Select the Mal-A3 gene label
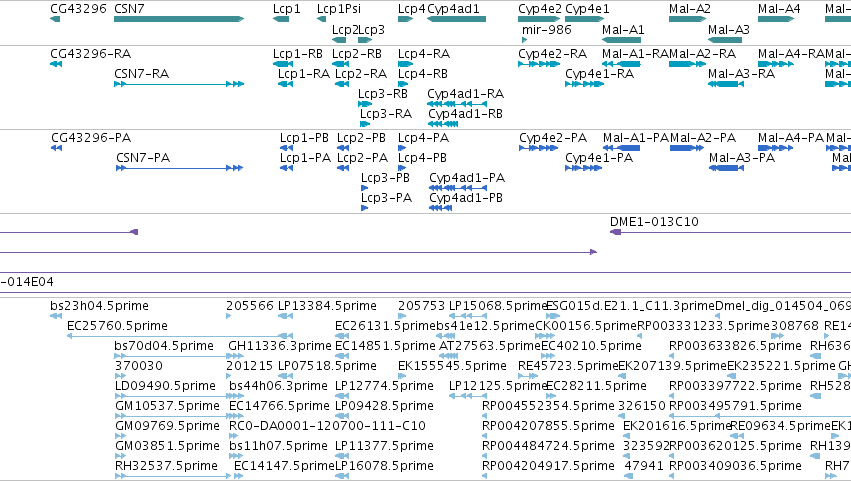851x481 pixels. coord(729,30)
